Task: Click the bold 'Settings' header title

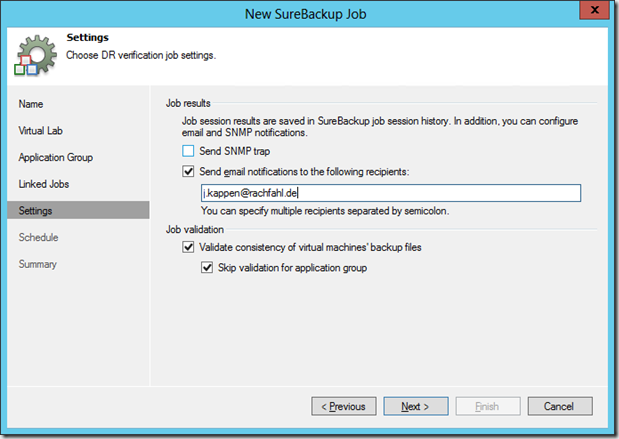Action: point(87,38)
